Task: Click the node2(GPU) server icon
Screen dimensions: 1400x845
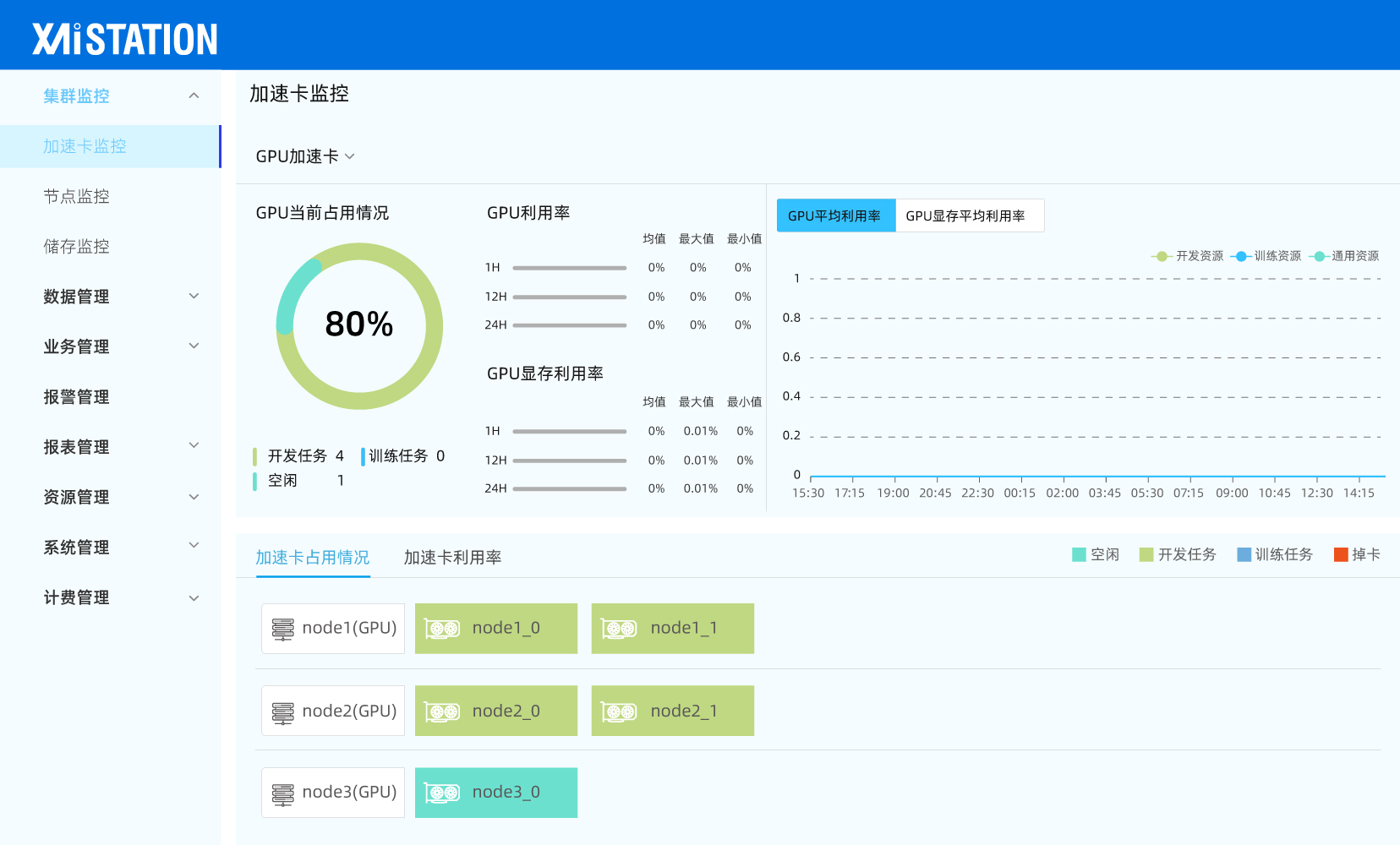Action: 282,711
